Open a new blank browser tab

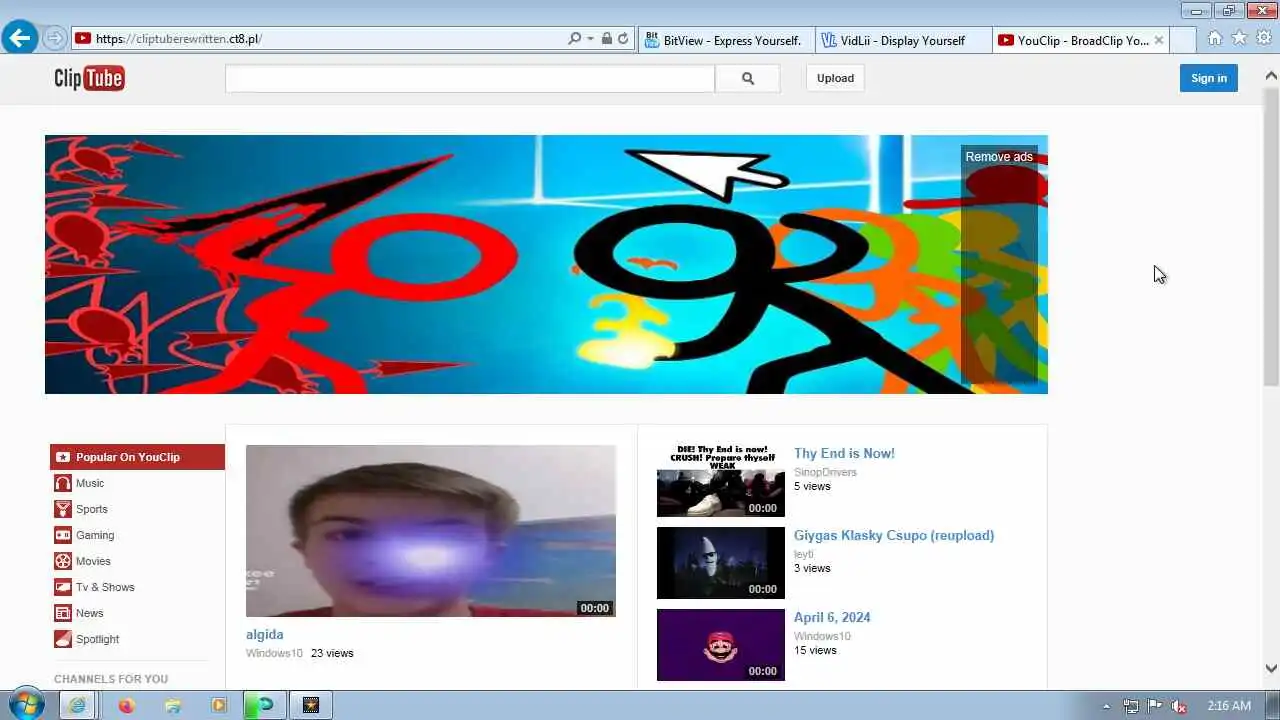1183,40
